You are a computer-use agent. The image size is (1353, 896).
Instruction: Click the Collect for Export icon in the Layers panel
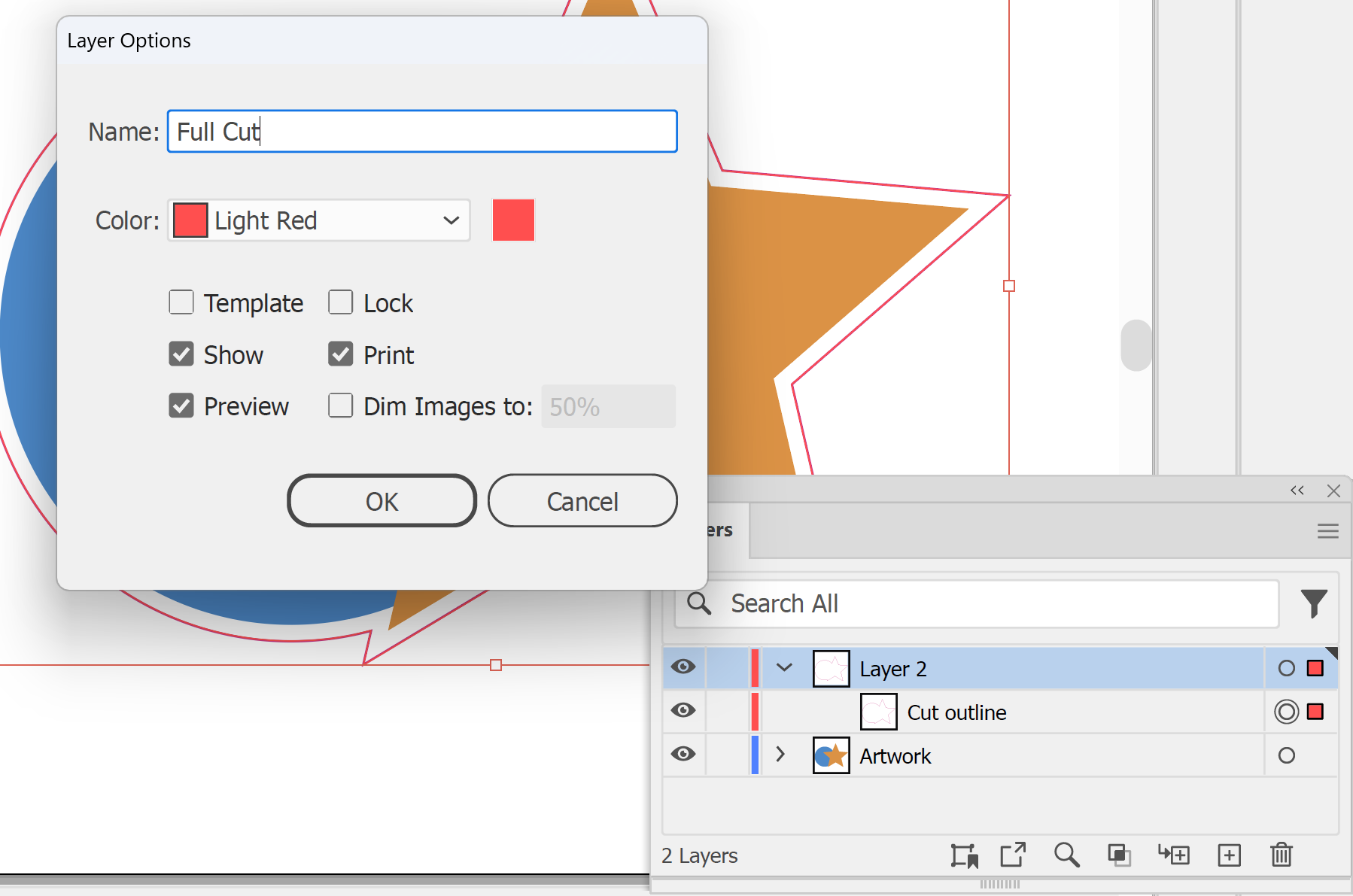pyautogui.click(x=964, y=855)
